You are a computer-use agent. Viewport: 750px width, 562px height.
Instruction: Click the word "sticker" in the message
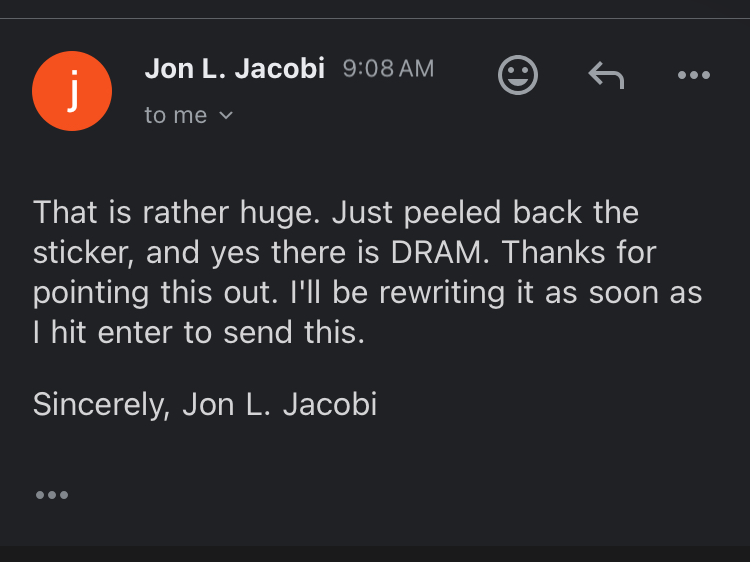pos(81,253)
